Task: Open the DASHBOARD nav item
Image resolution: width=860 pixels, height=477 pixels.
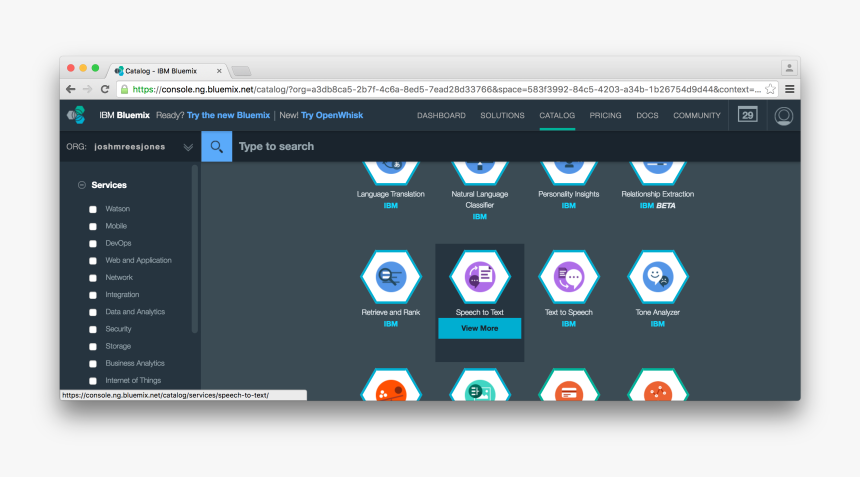Action: coord(441,116)
